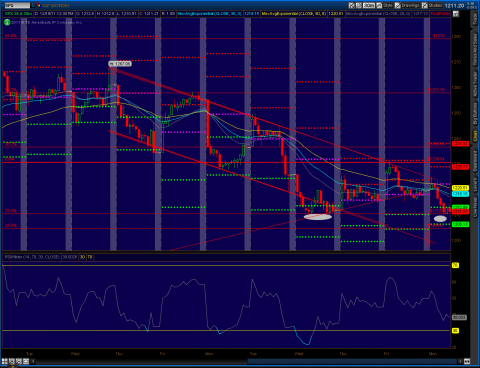Open the Dashboard sidebar tab
The width and height of the screenshot is (480, 368).
[x=475, y=161]
